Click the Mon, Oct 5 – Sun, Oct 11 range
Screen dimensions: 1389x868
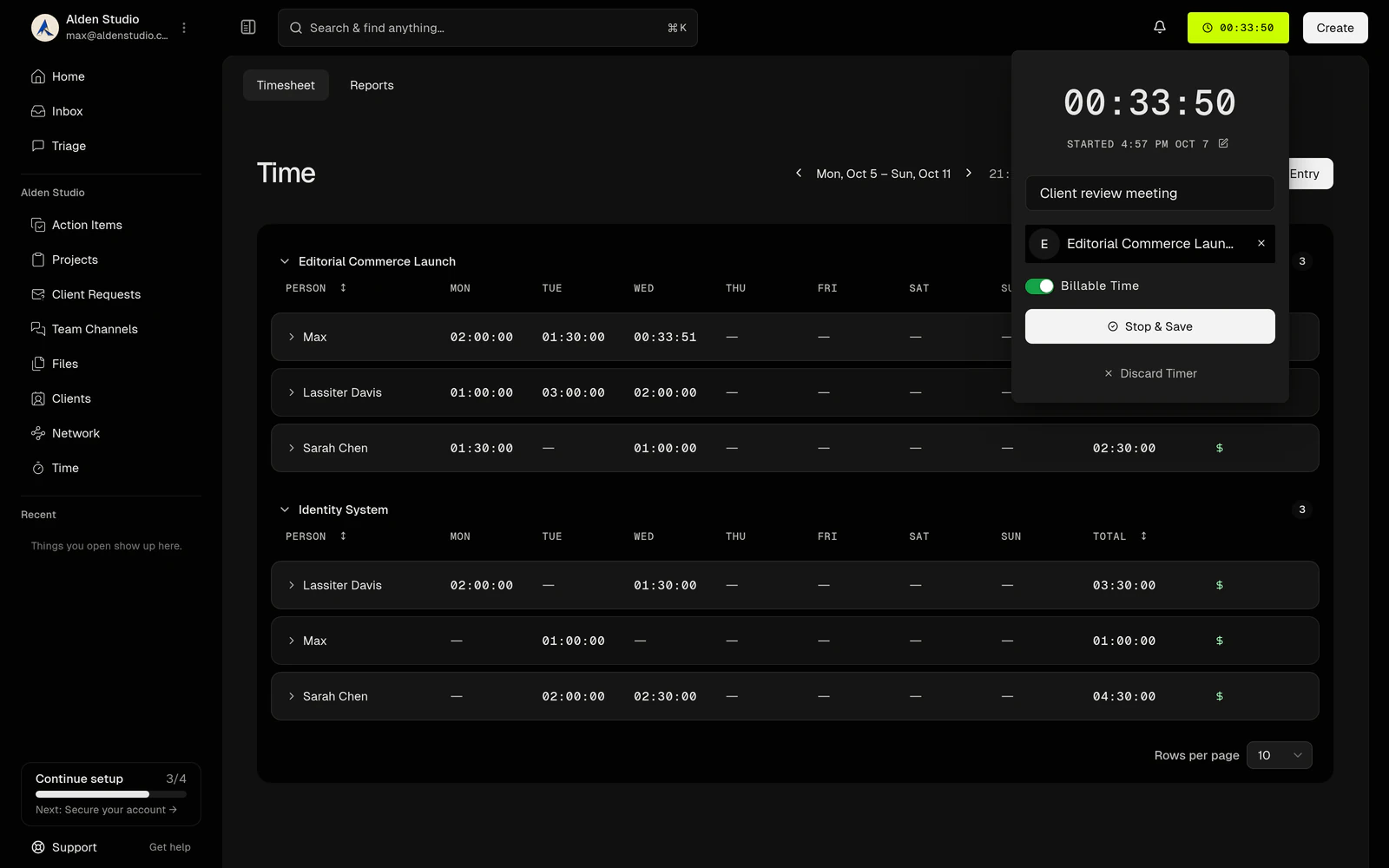pos(884,174)
